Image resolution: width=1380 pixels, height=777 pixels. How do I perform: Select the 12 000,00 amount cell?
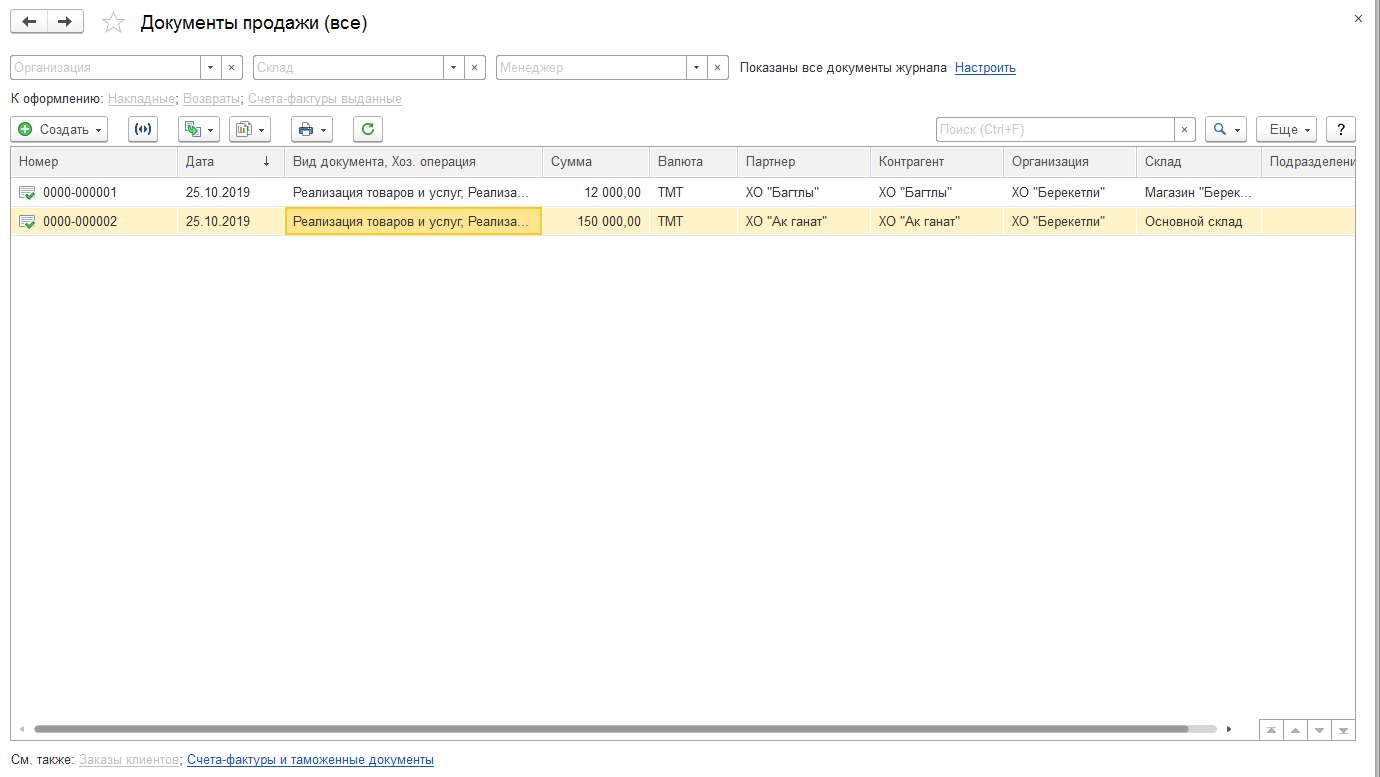[x=596, y=192]
